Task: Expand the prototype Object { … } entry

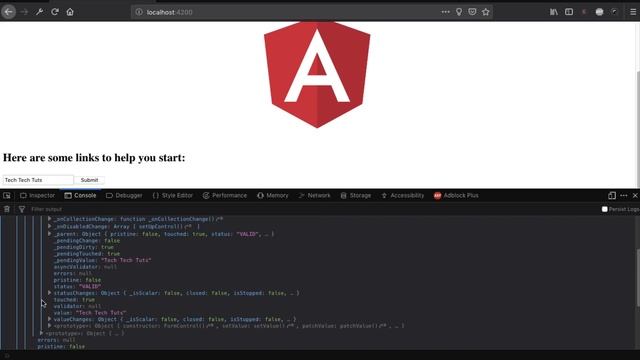Action: [x=41, y=333]
